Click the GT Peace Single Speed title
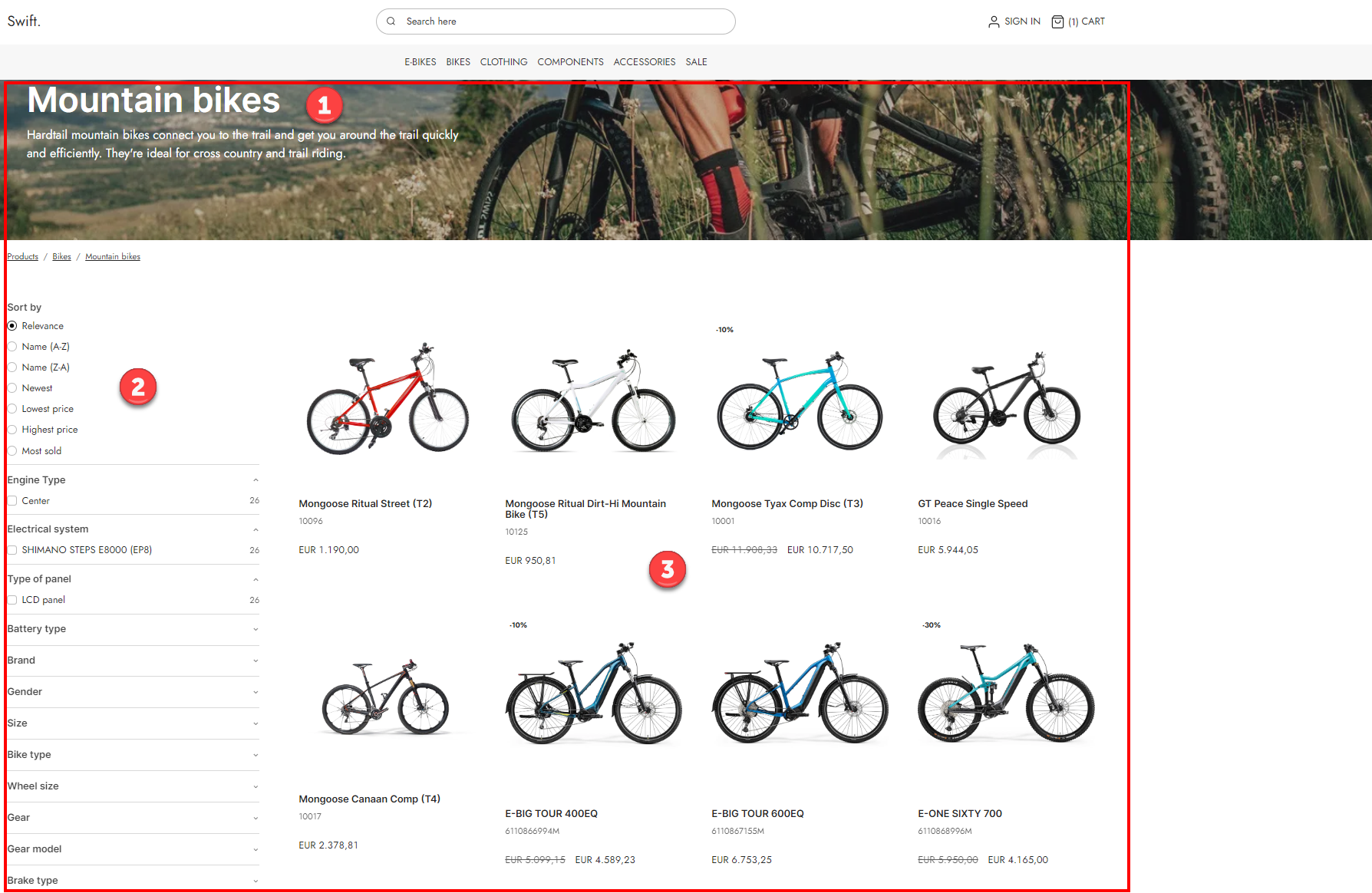 973,504
